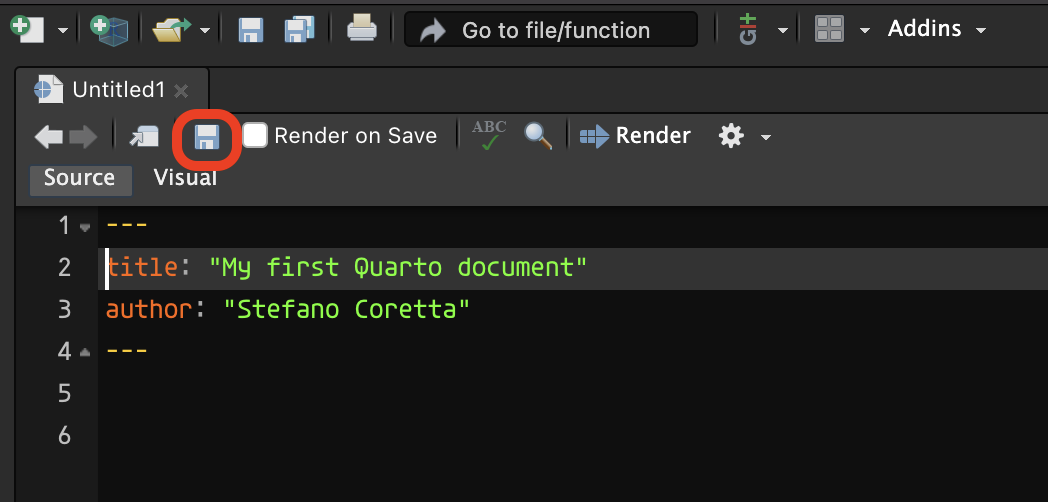Open an existing file via folder icon

(172, 30)
